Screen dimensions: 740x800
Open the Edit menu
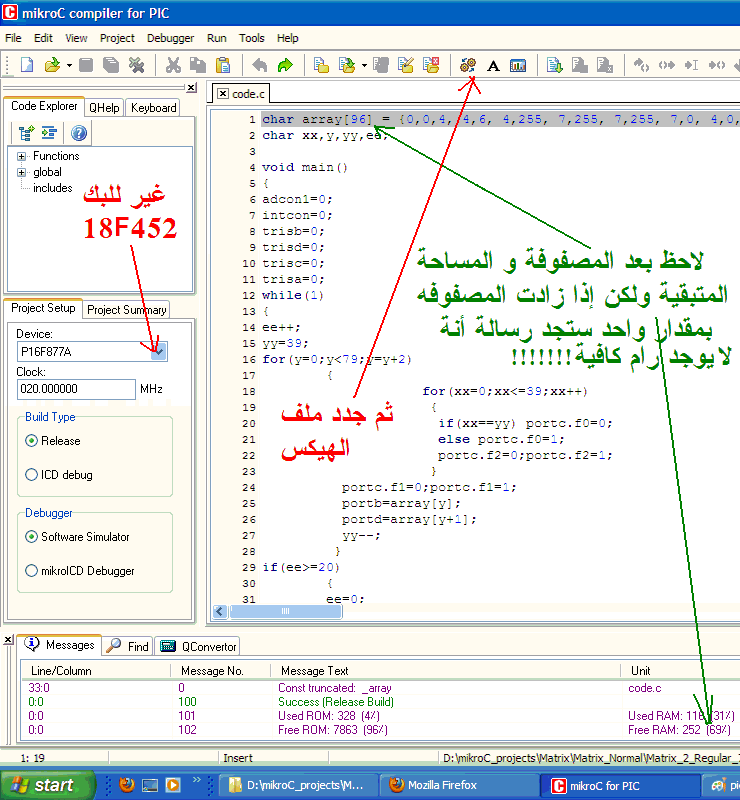click(x=43, y=38)
